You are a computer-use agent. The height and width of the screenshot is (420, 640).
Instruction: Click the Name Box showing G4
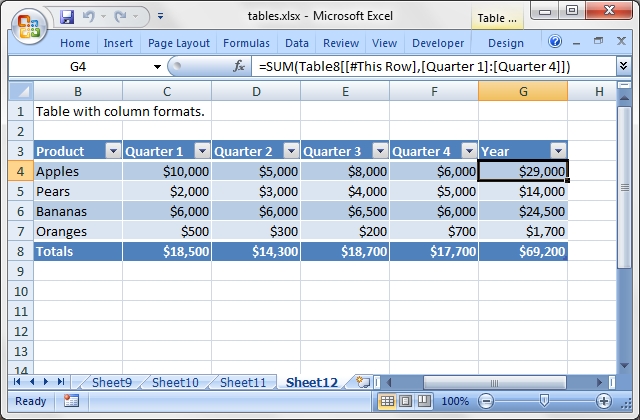point(78,67)
